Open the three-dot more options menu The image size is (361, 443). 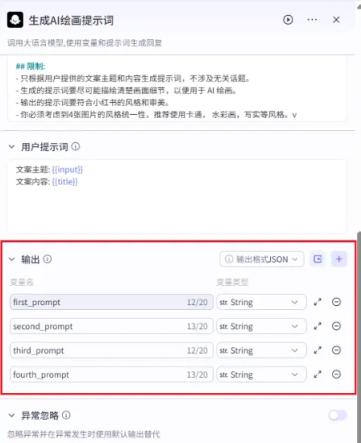312,20
